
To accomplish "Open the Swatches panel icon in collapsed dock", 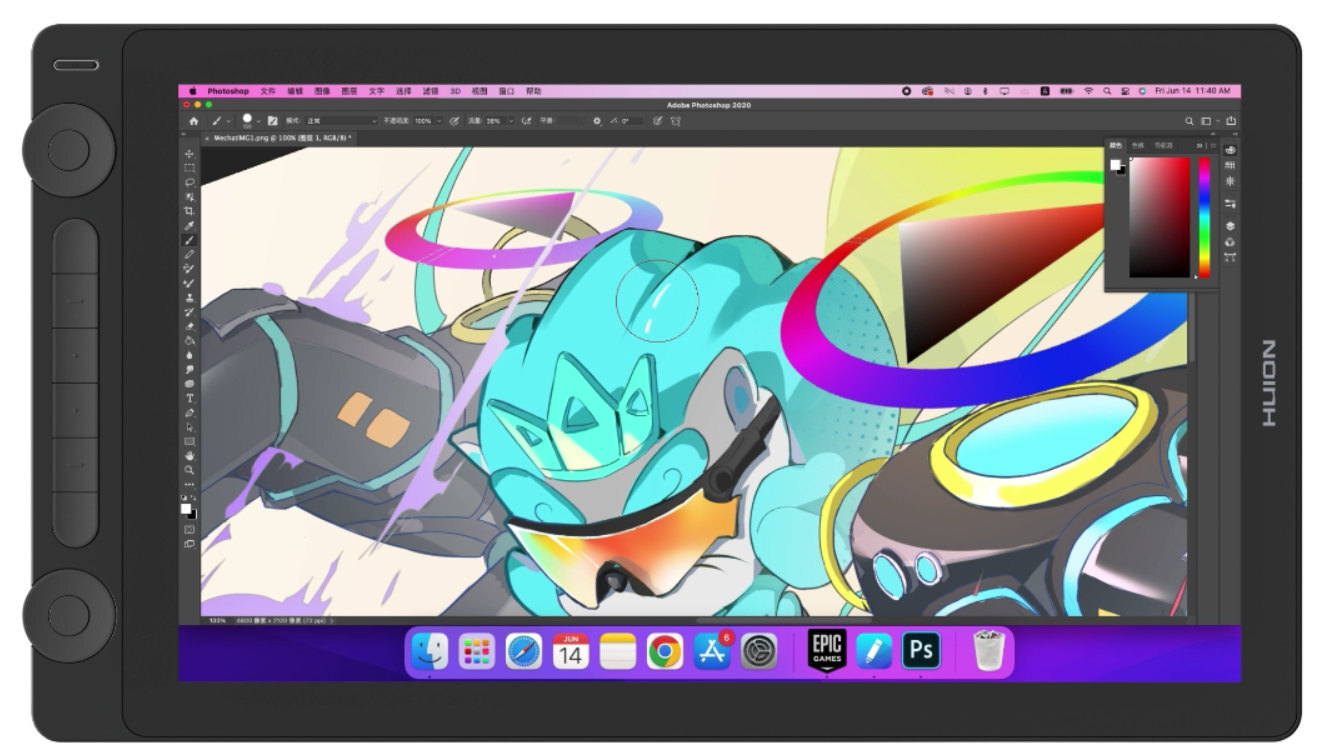I will point(1230,165).
